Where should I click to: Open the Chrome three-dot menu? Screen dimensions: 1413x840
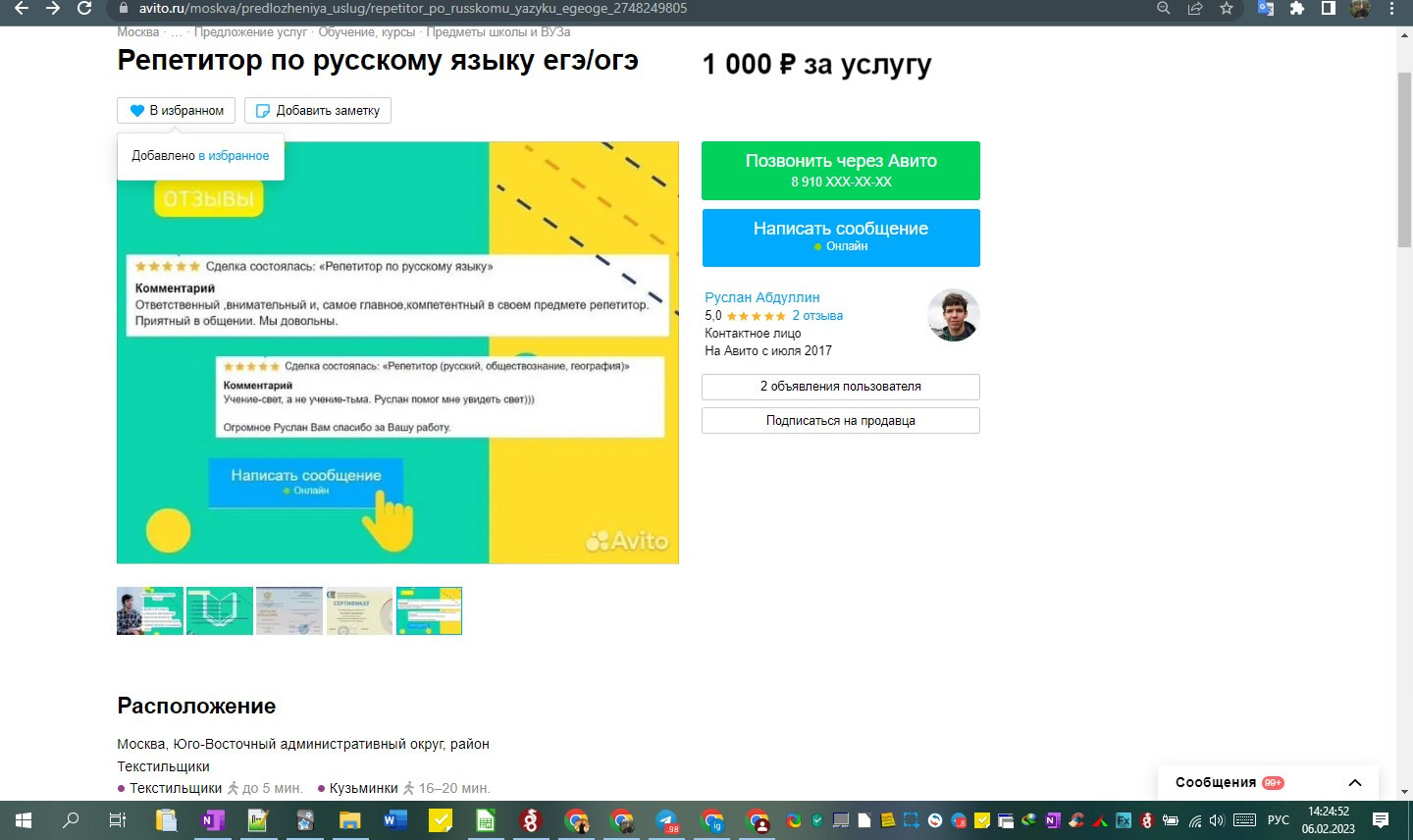[x=1391, y=8]
